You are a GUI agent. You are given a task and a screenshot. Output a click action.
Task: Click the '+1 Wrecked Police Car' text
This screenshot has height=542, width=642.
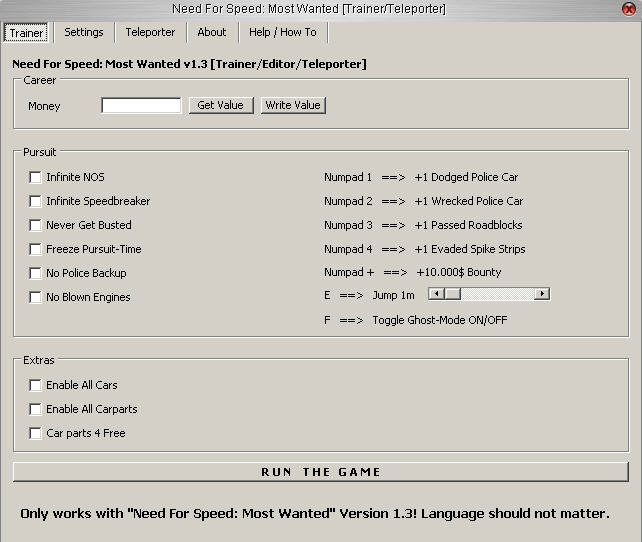click(469, 201)
